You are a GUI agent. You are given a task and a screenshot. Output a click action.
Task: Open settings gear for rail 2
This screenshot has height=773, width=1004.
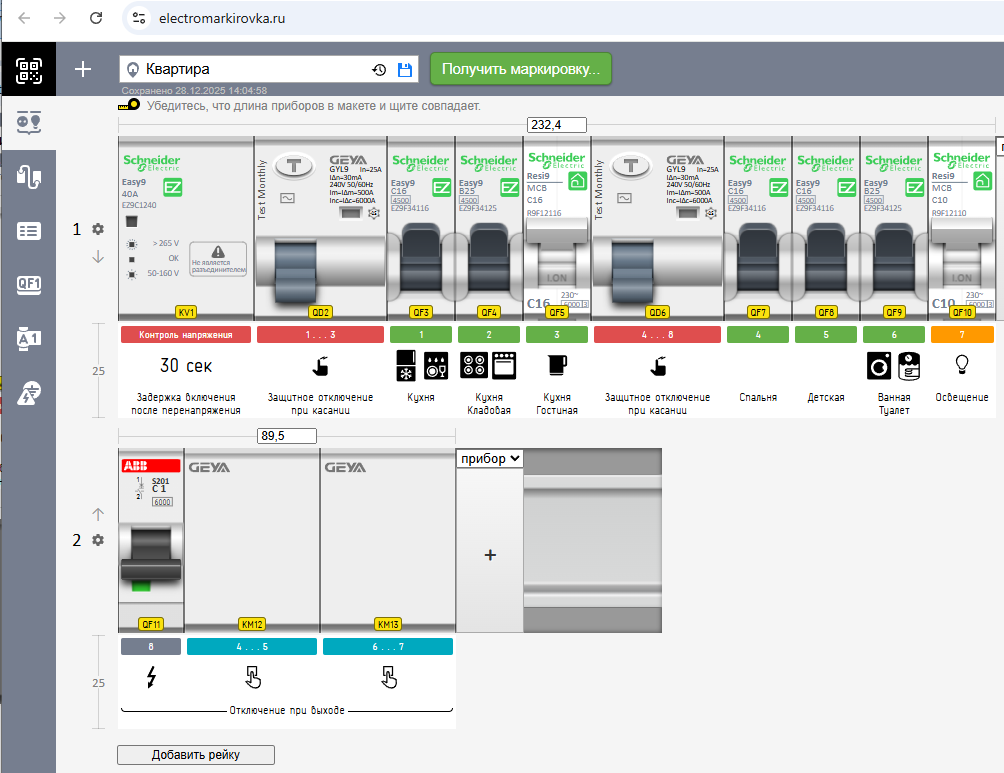tap(98, 540)
